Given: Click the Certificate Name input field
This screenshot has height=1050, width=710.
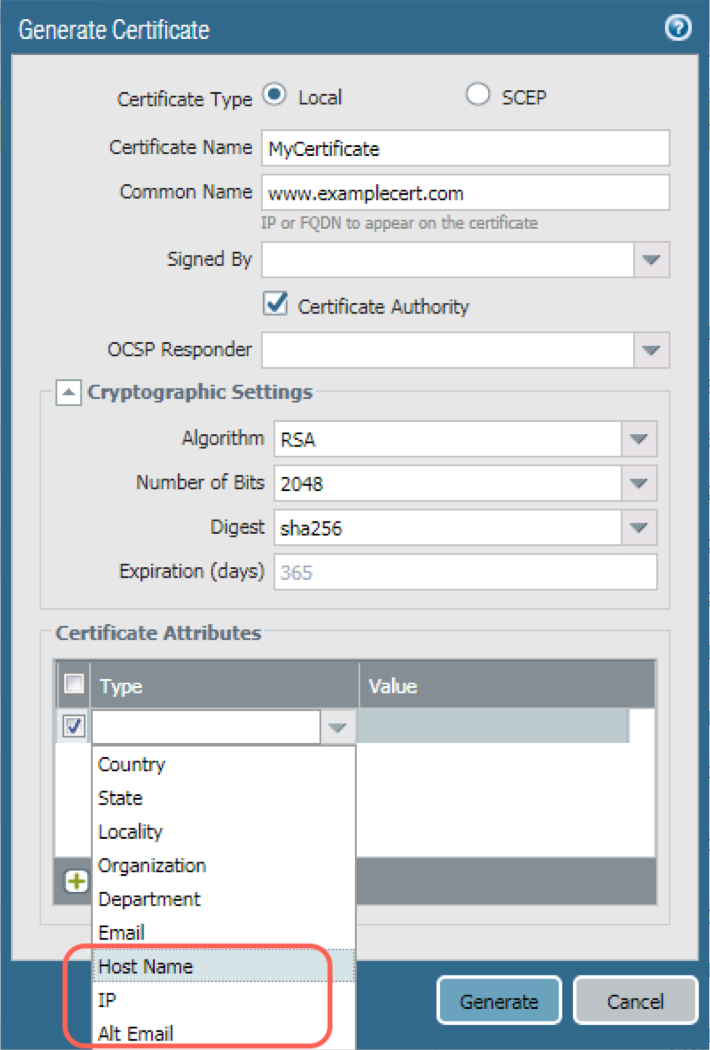Looking at the screenshot, I should point(464,148).
